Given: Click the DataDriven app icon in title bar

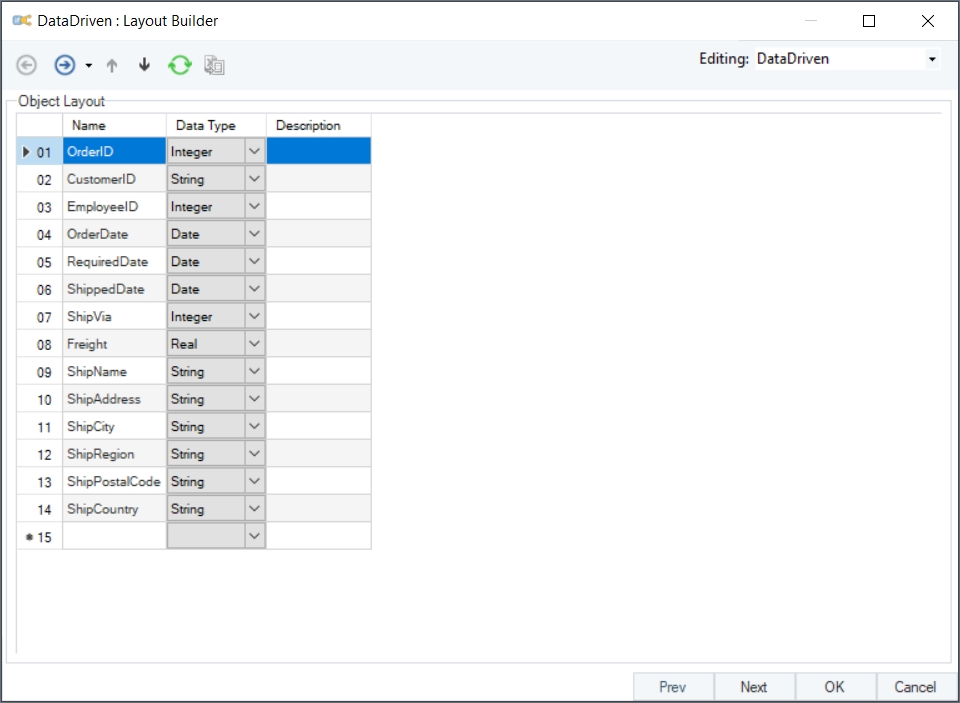Looking at the screenshot, I should click(x=21, y=20).
